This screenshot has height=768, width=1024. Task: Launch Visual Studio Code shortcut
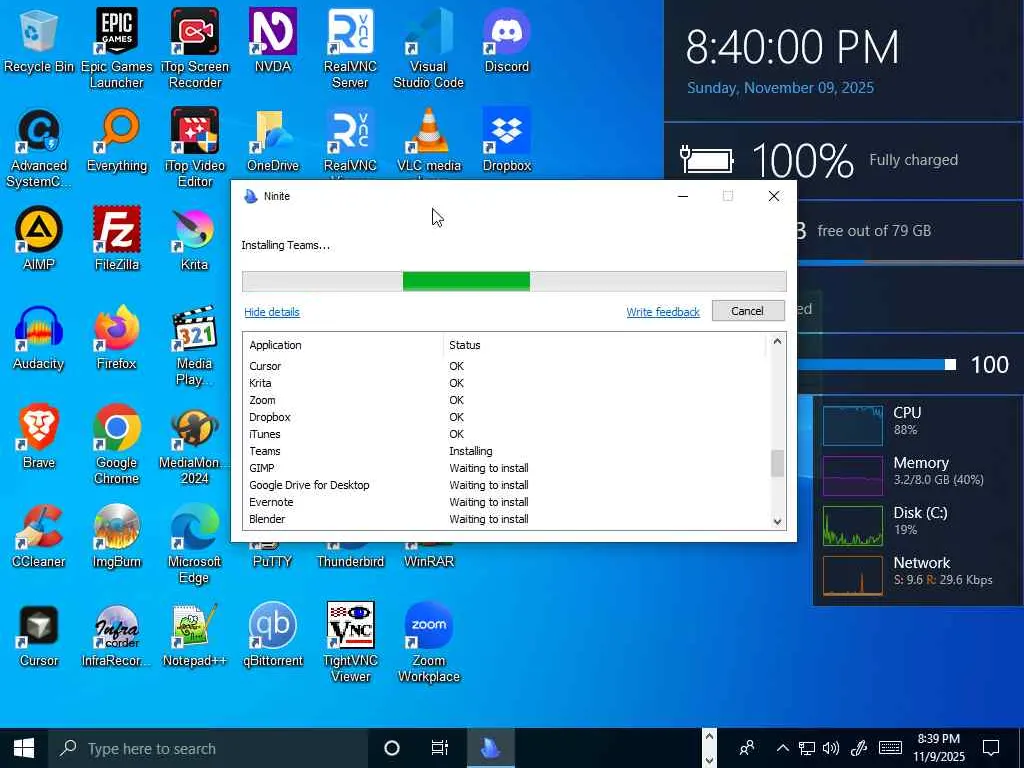tap(428, 48)
